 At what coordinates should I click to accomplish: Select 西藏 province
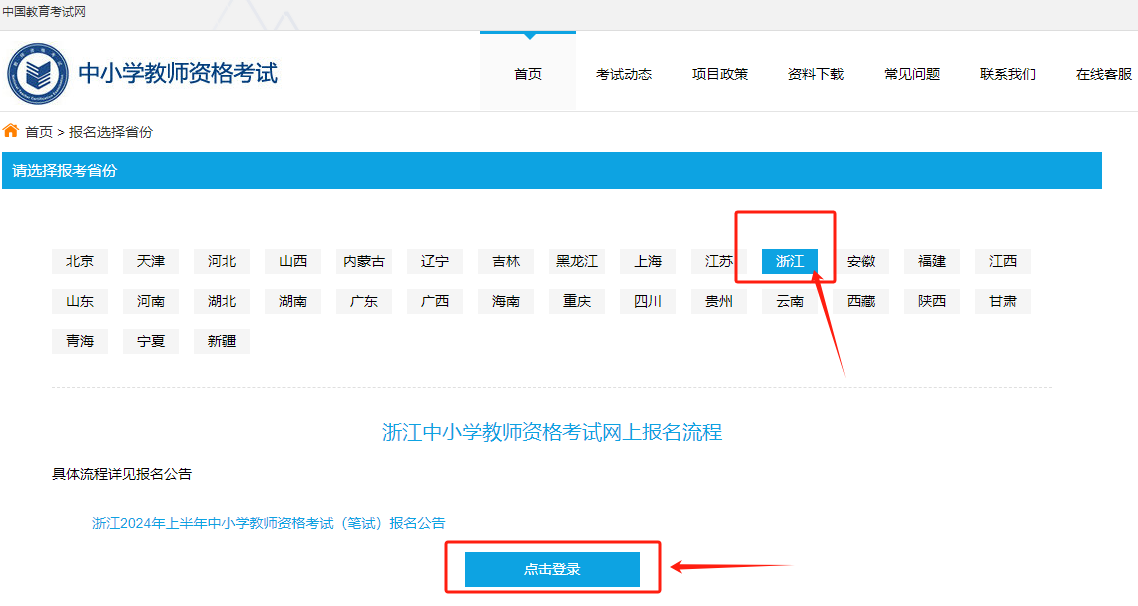pyautogui.click(x=860, y=301)
